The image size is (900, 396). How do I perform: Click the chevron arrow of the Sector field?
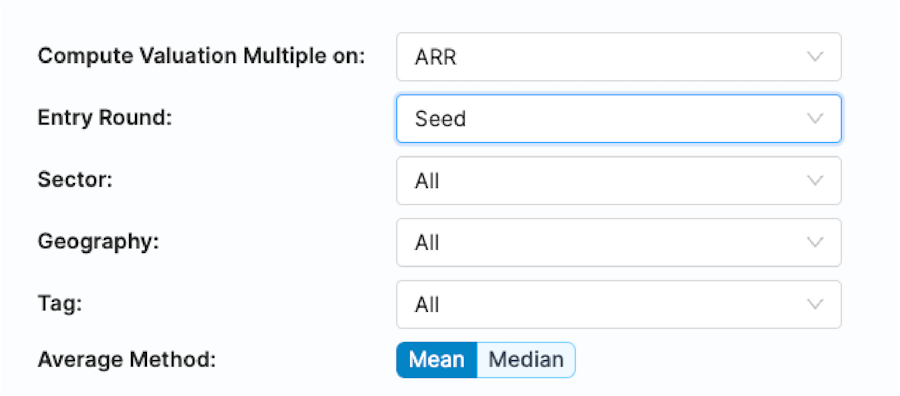pyautogui.click(x=815, y=181)
